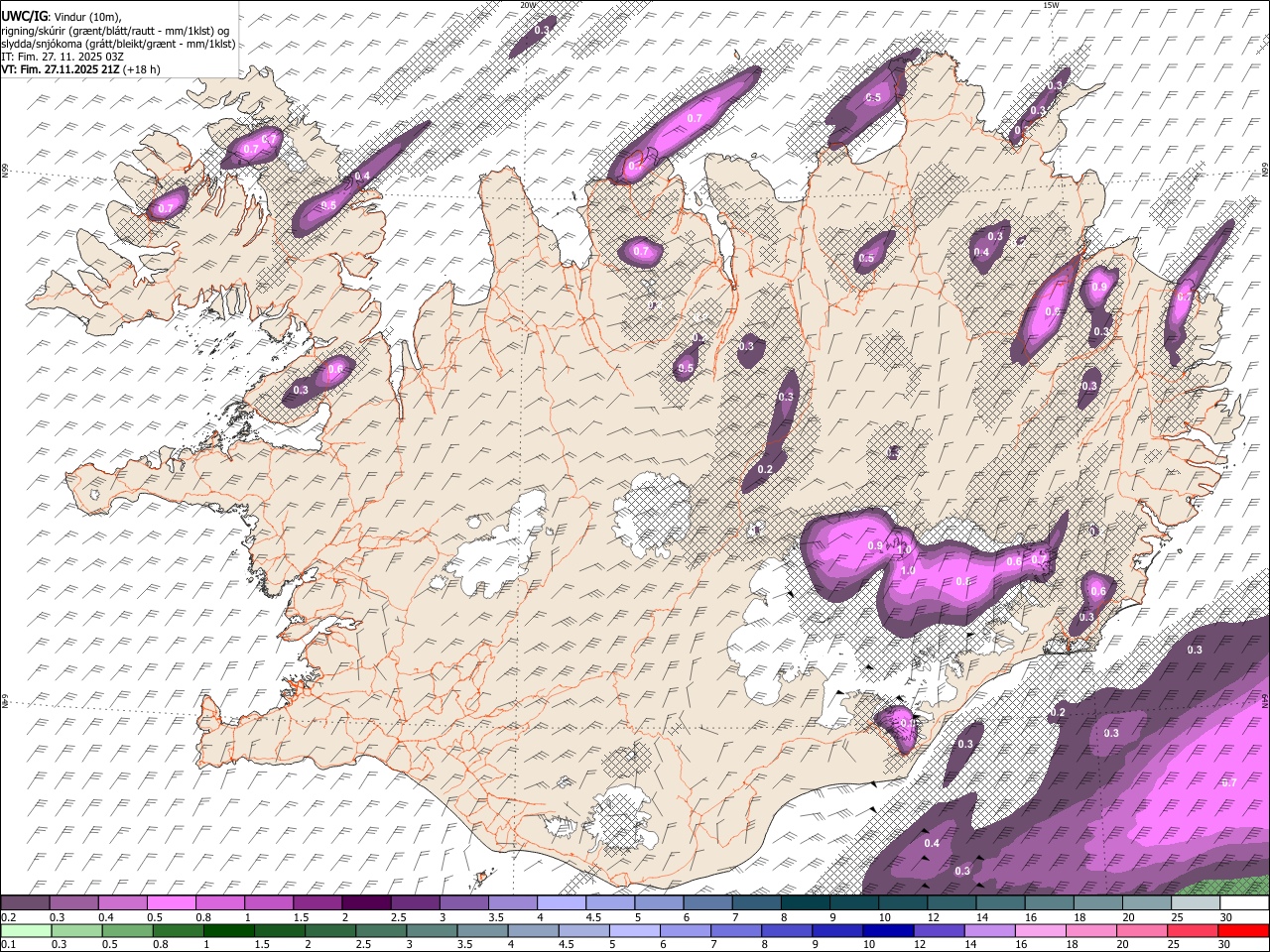Click the 'VT: Fim. 27.11.2025 21Z (+18 h)' line
The height and width of the screenshot is (952, 1270).
[81, 69]
